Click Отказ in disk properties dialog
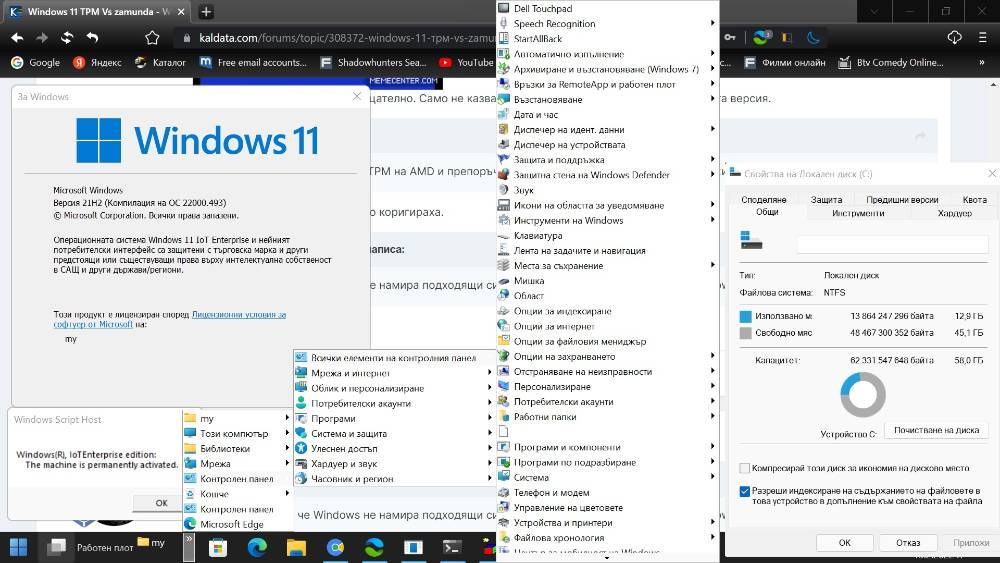 pos(908,543)
